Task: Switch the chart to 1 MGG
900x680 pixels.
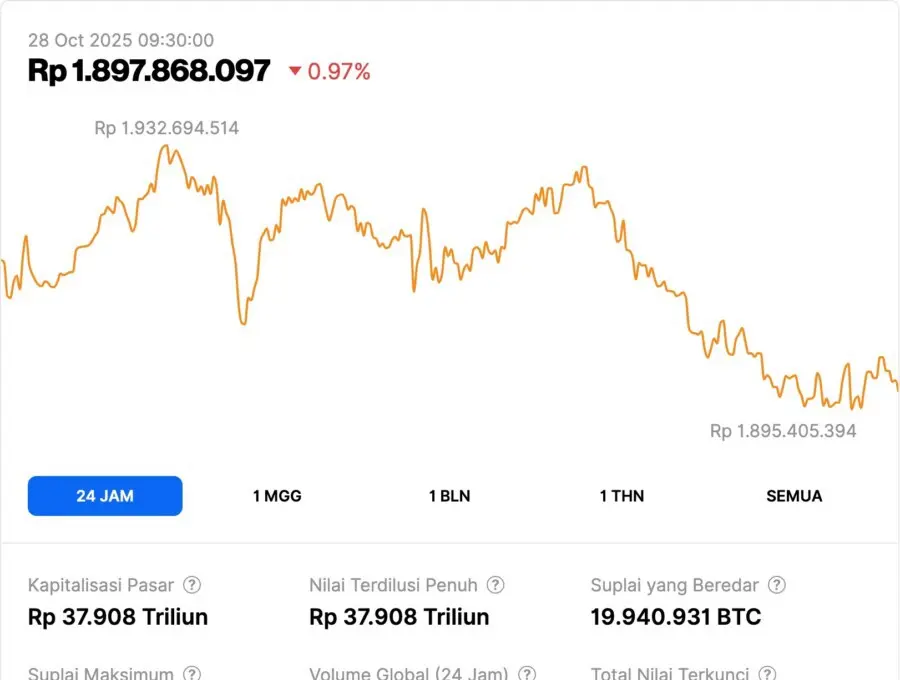Action: coord(277,496)
